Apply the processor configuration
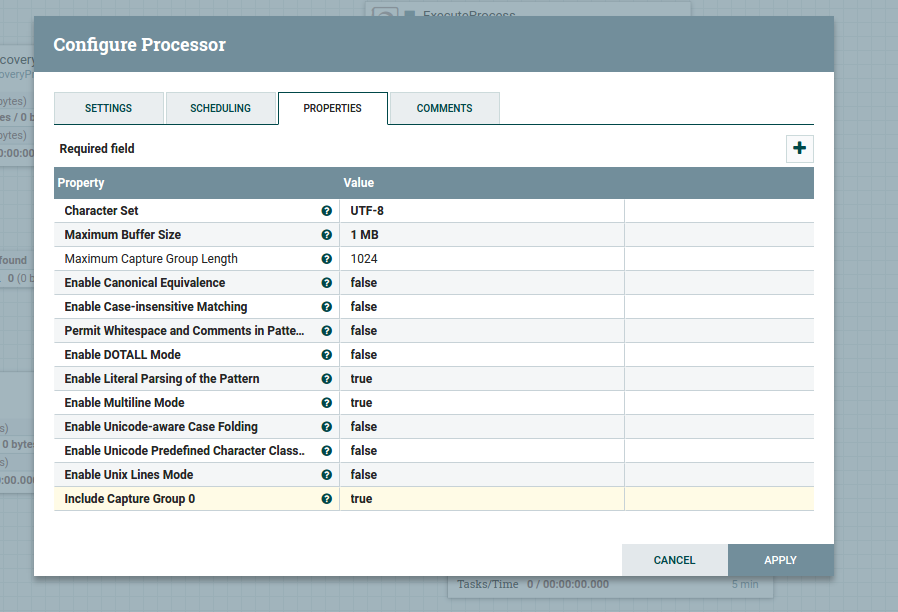This screenshot has height=612, width=898. click(x=781, y=560)
